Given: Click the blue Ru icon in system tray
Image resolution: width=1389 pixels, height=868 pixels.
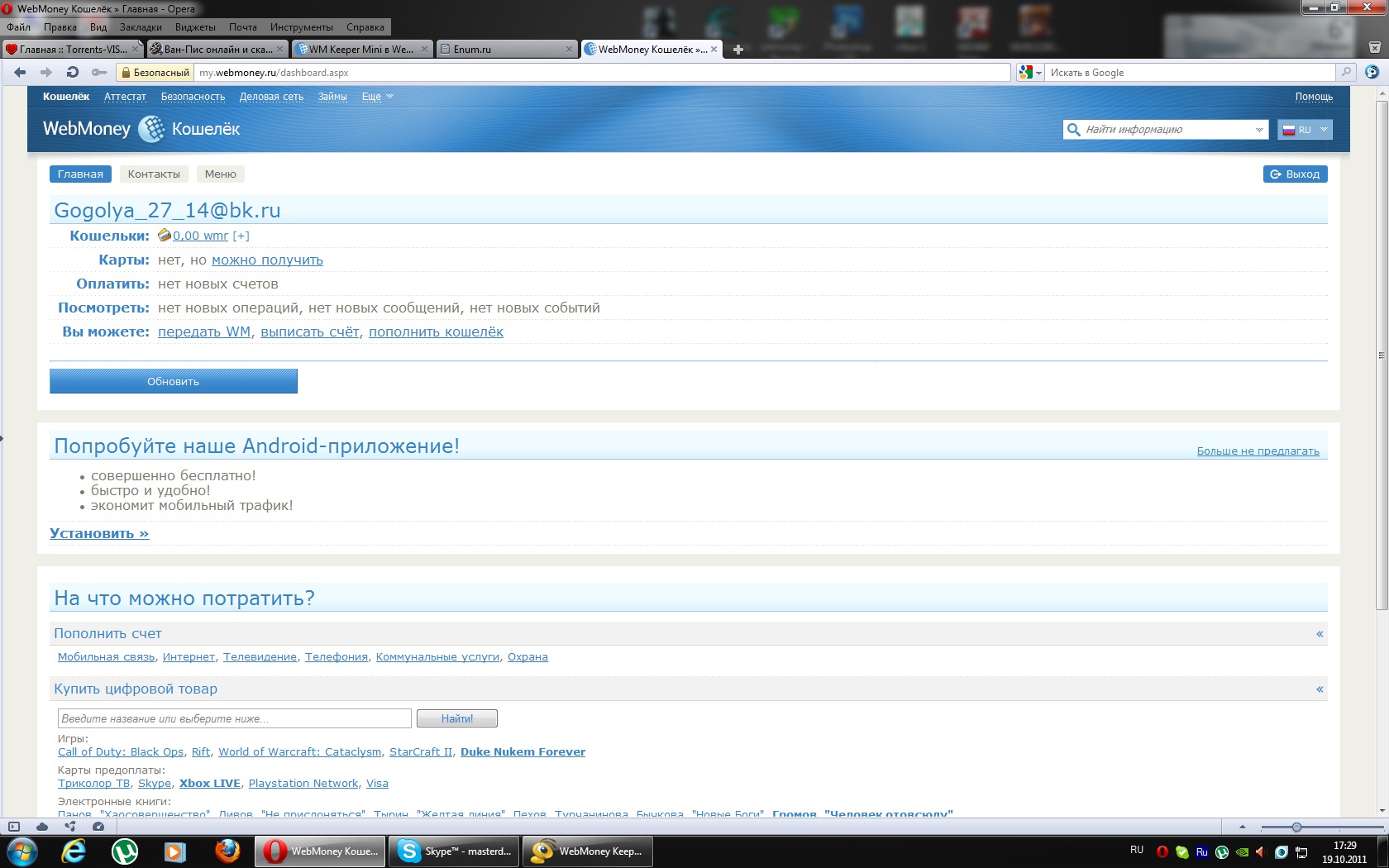Looking at the screenshot, I should pos(1202,852).
